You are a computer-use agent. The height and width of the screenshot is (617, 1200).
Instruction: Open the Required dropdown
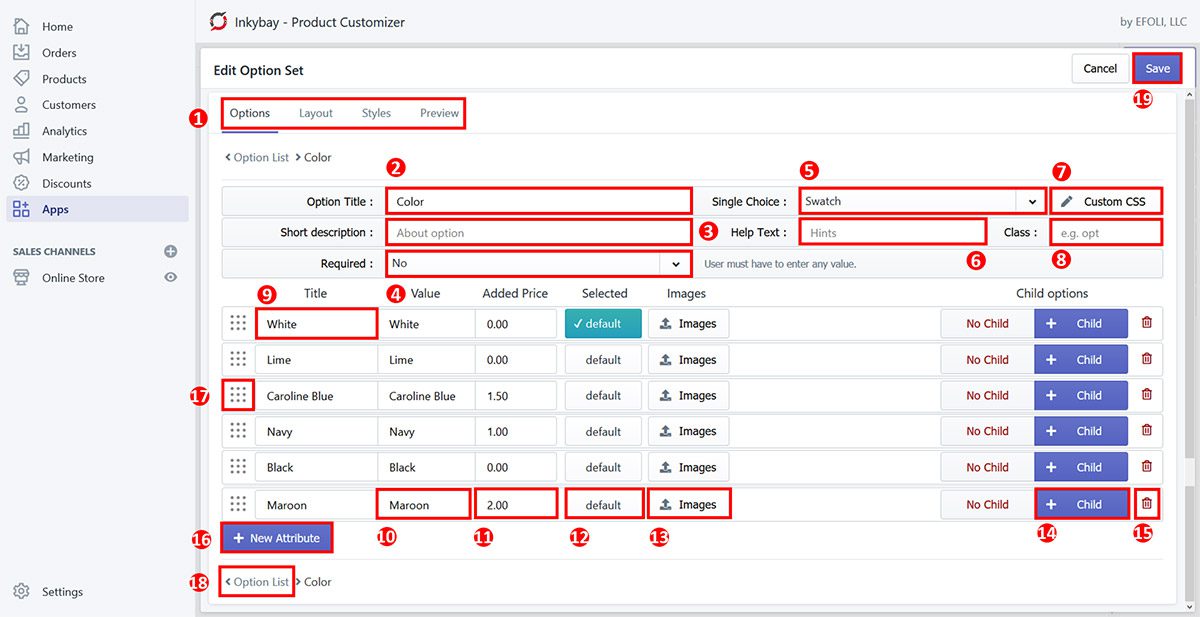(538, 263)
